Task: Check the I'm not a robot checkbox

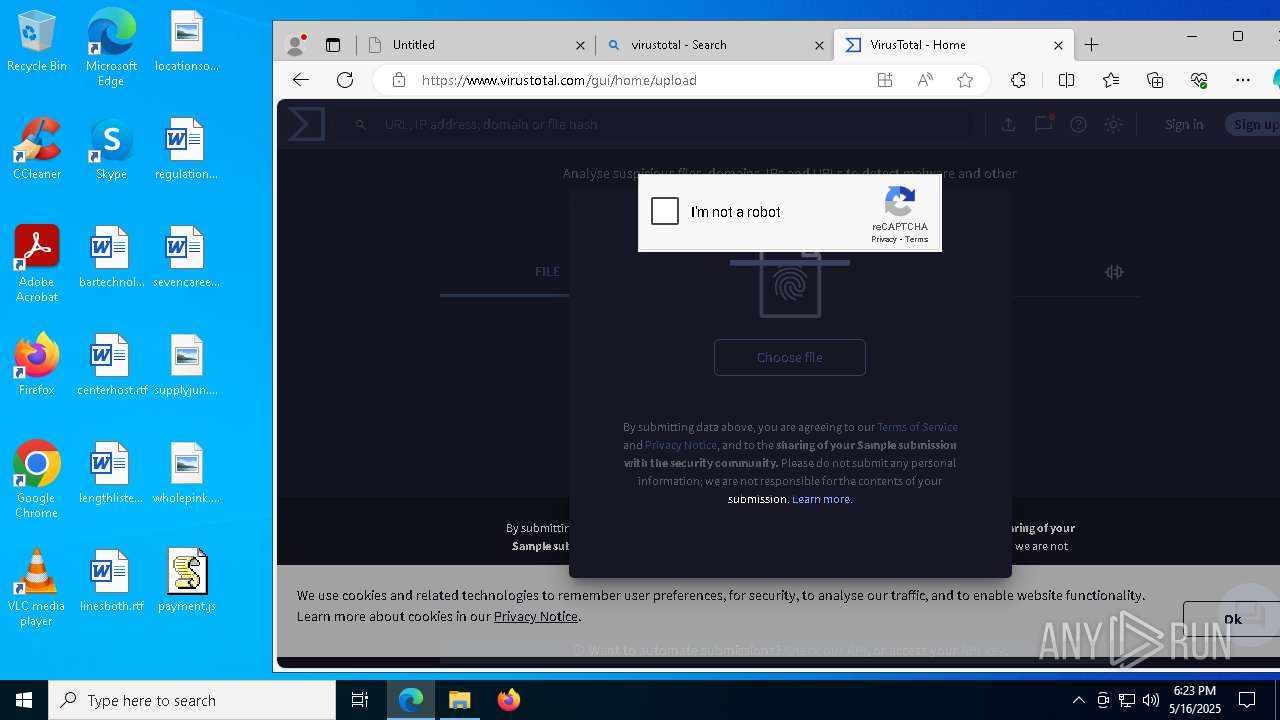Action: point(665,211)
